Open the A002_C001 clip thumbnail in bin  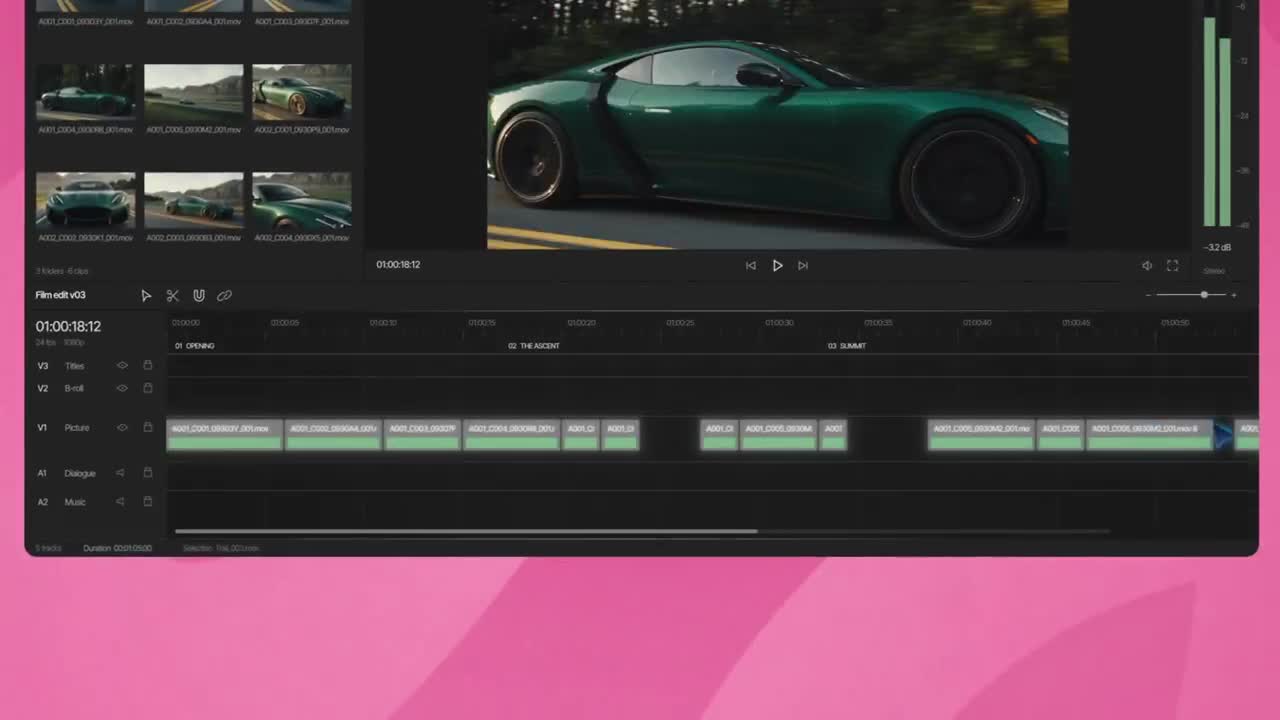point(302,92)
